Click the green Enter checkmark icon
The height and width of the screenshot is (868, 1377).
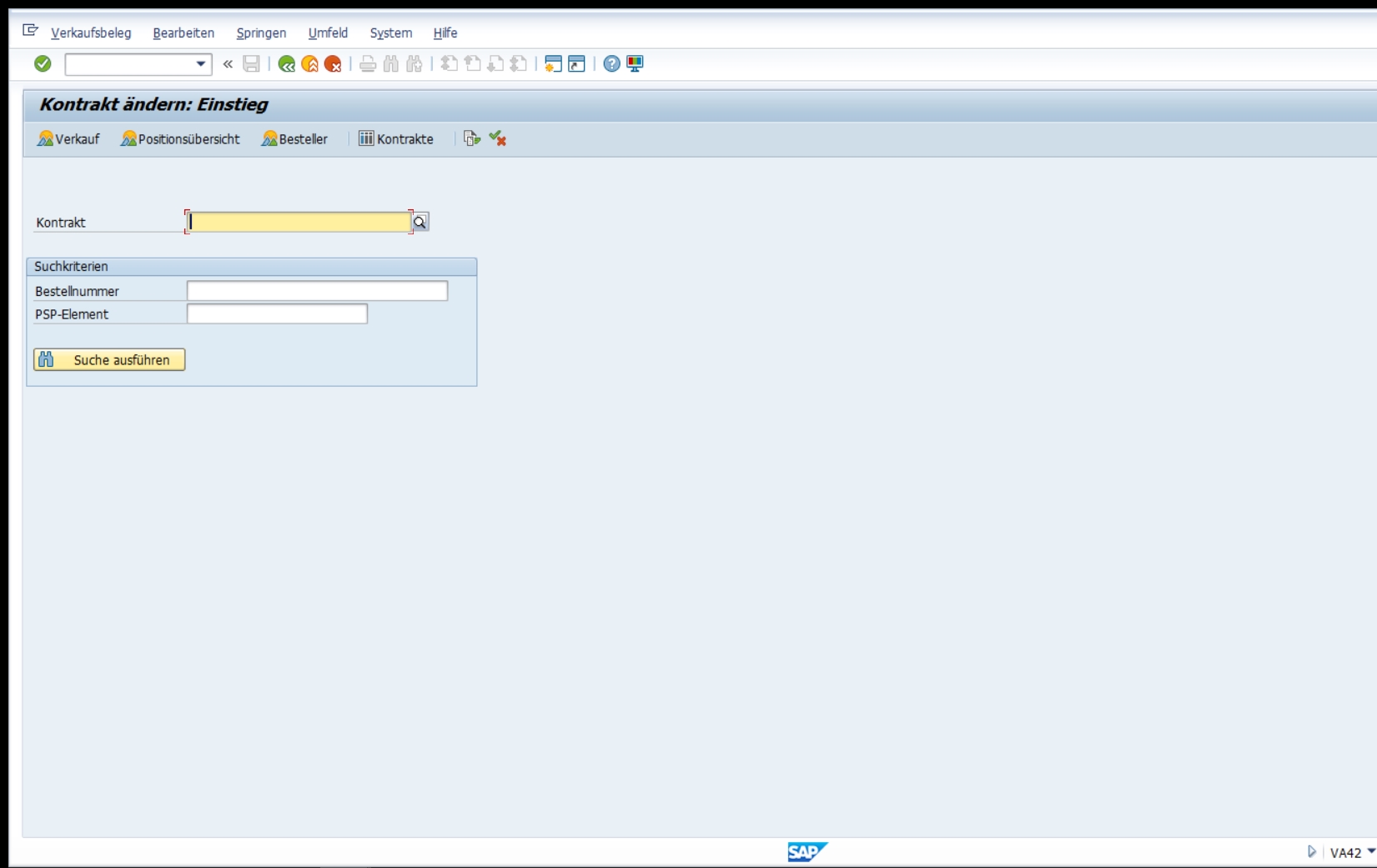tap(43, 63)
